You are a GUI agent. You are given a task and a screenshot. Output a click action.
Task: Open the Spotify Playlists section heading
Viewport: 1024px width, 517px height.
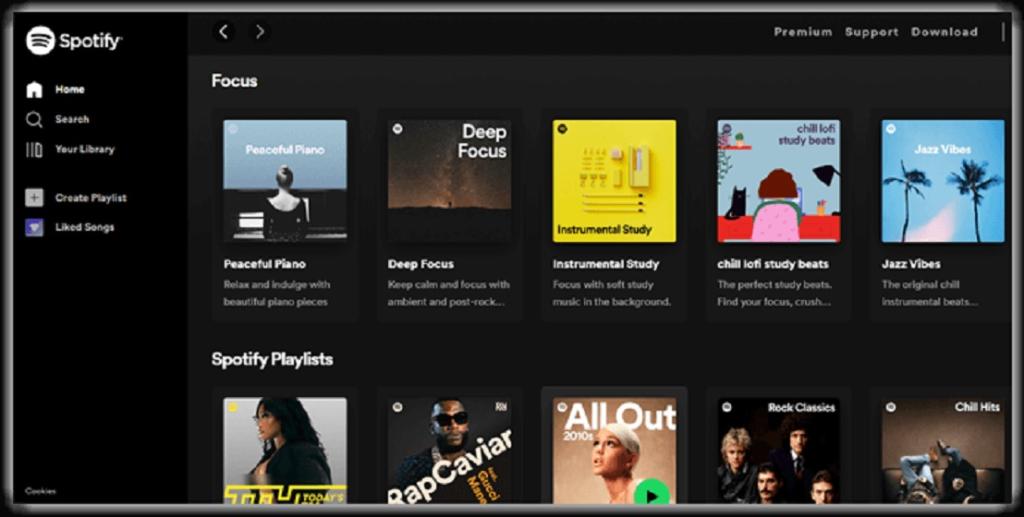(272, 360)
